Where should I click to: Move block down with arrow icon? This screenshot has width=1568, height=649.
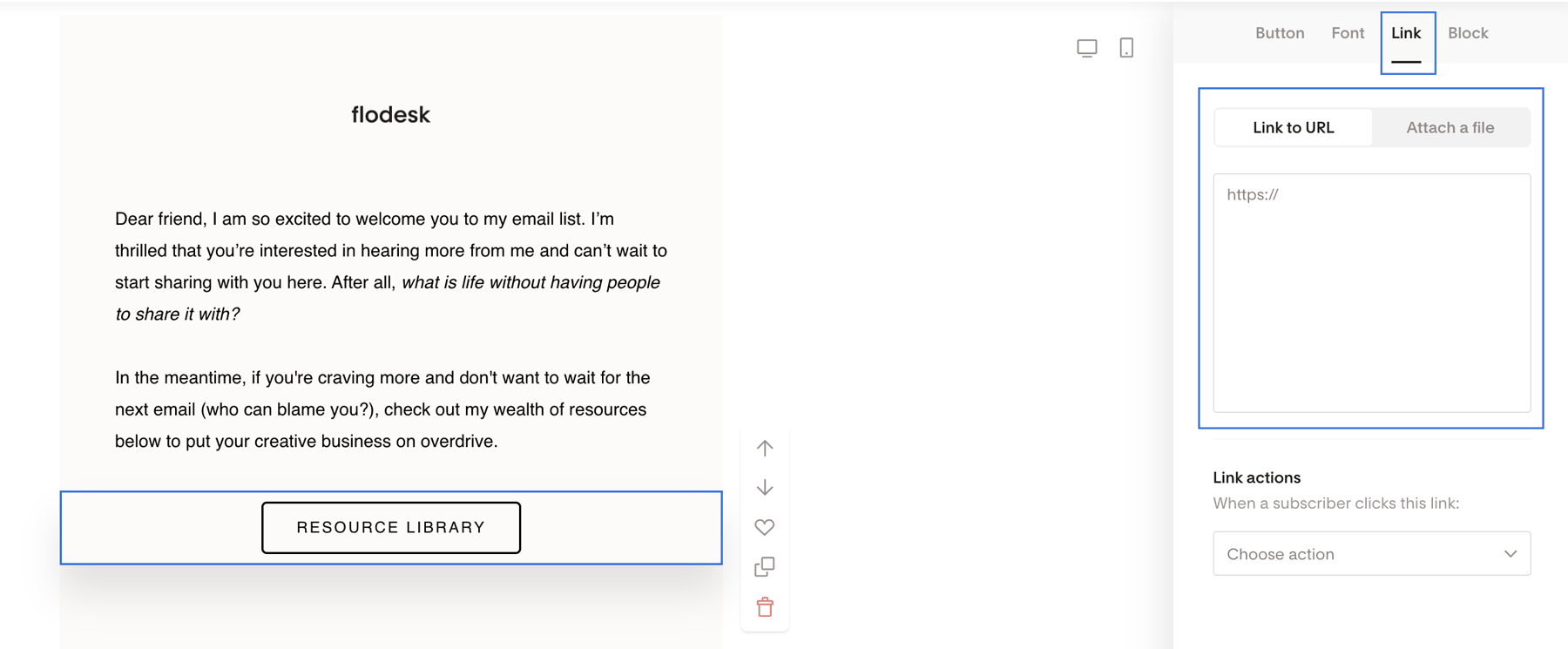pyautogui.click(x=765, y=488)
